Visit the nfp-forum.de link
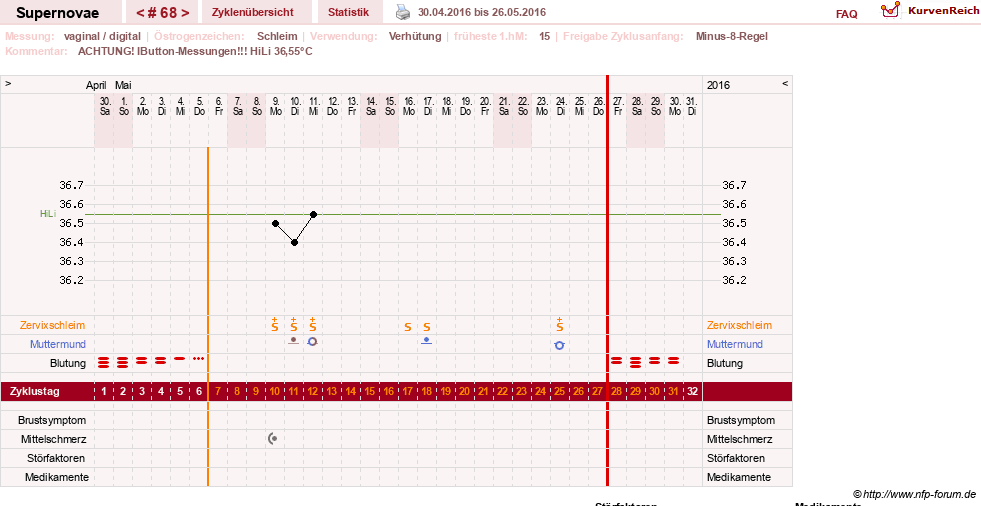 point(914,494)
